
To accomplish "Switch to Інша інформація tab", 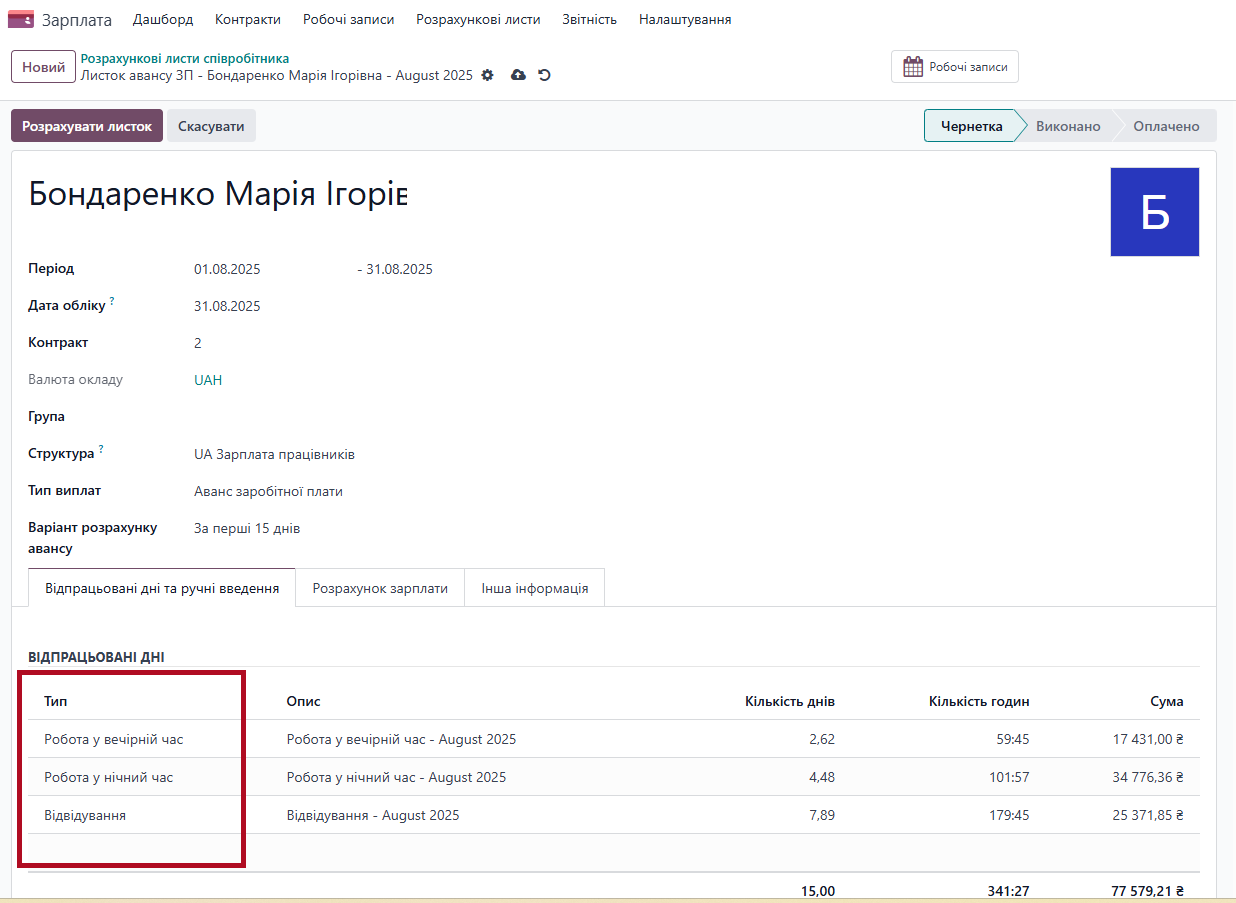I will point(534,588).
